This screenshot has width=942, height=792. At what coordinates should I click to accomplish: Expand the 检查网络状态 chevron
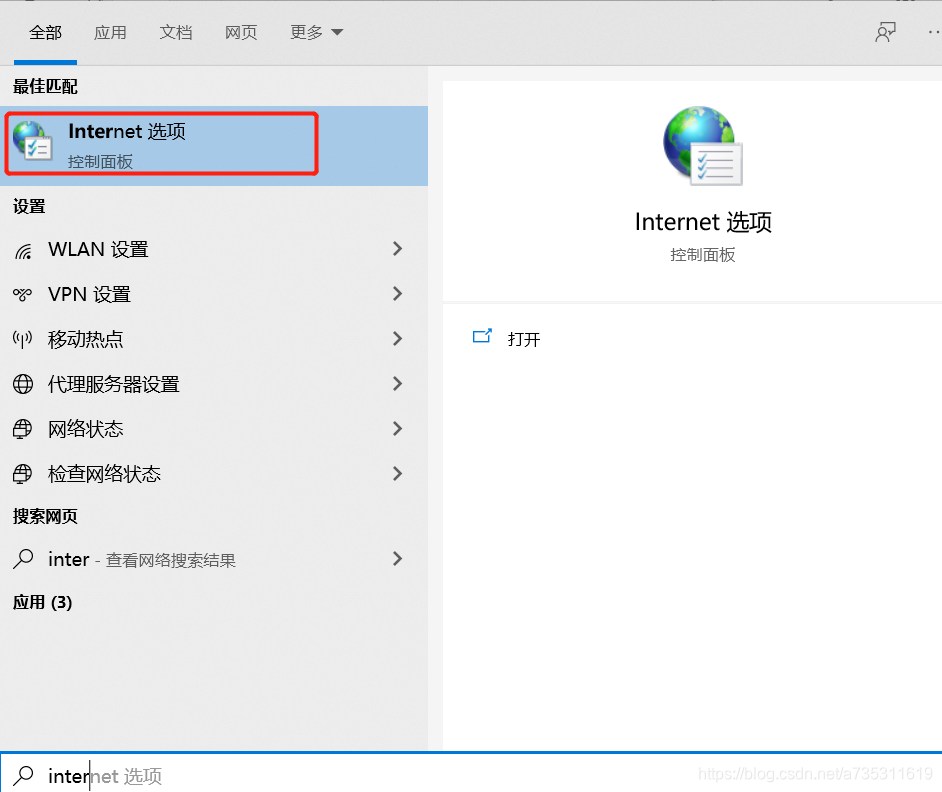(x=397, y=474)
